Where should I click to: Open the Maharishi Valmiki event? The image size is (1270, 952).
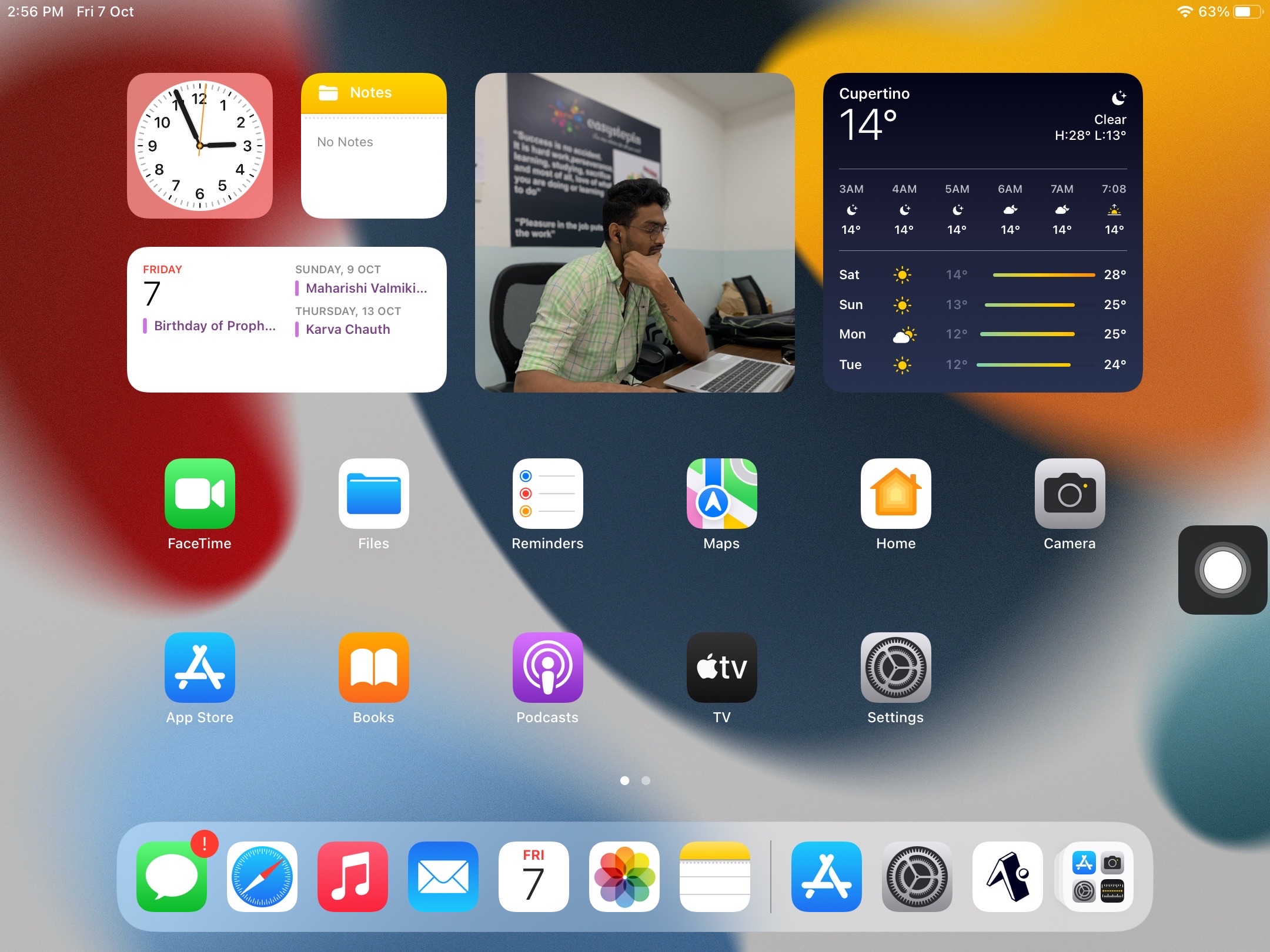tap(362, 288)
